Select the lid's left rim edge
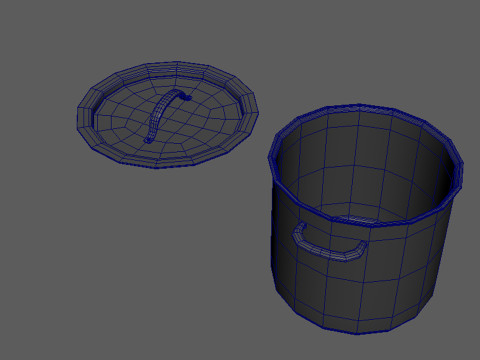480x360 pixels. (x=85, y=115)
